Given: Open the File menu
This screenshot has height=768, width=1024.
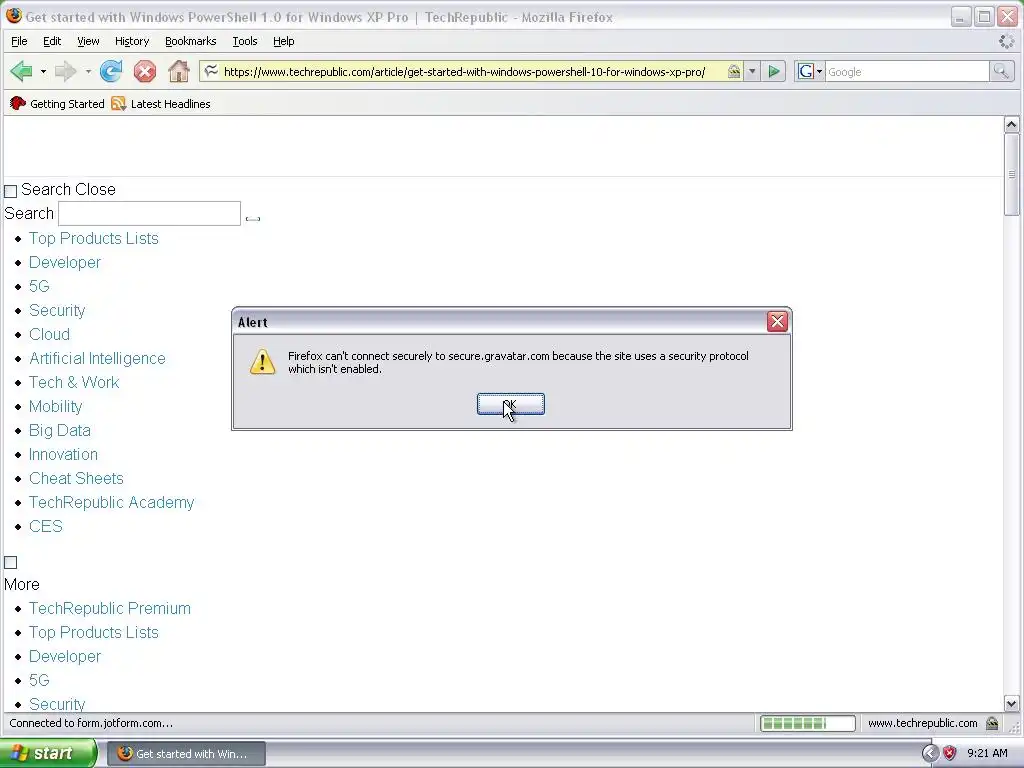Looking at the screenshot, I should coord(19,41).
